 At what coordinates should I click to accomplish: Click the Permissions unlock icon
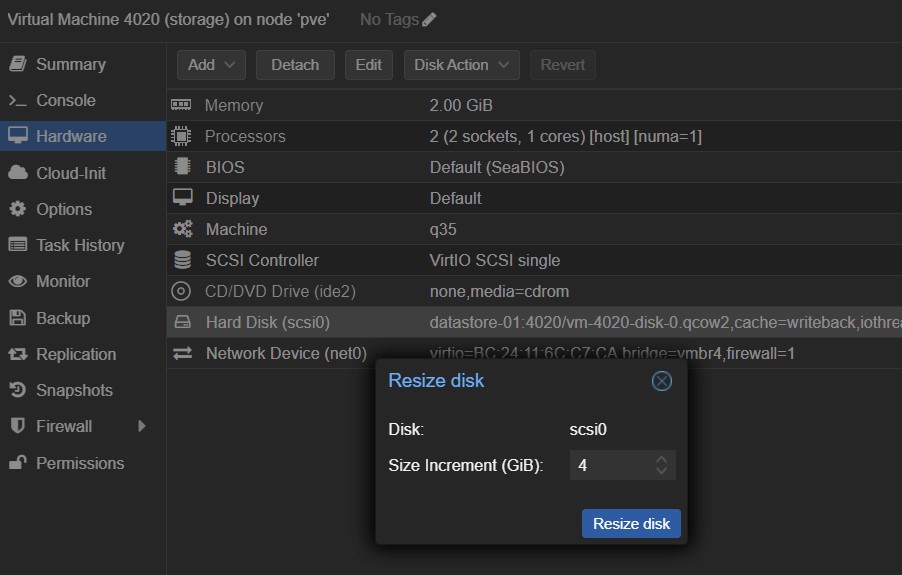[x=17, y=463]
